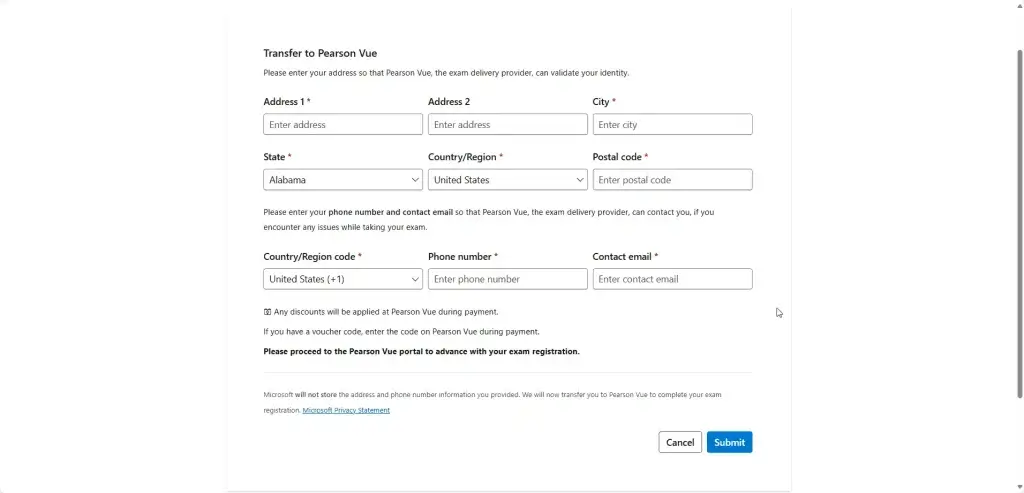Click chevron on United States (+1) dropdown
1024x493 pixels.
pyautogui.click(x=415, y=279)
